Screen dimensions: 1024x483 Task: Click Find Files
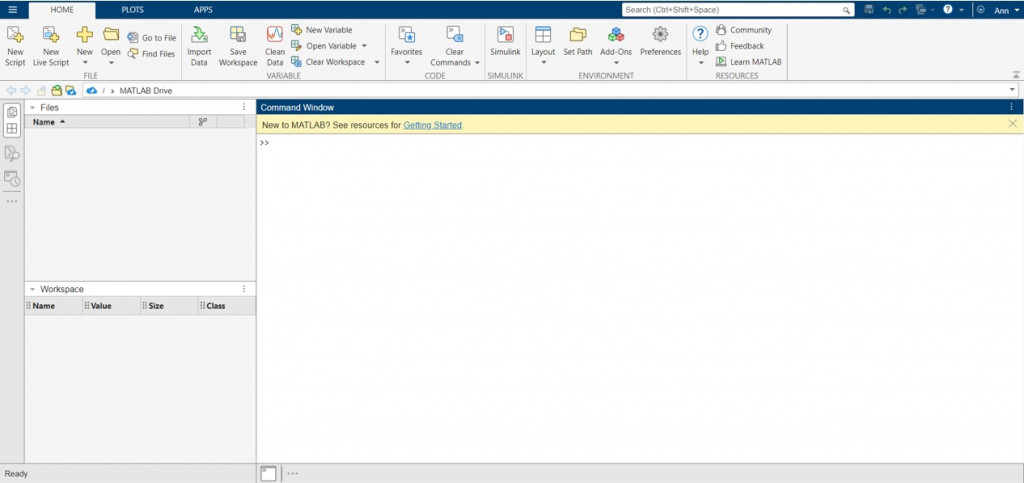coord(152,54)
